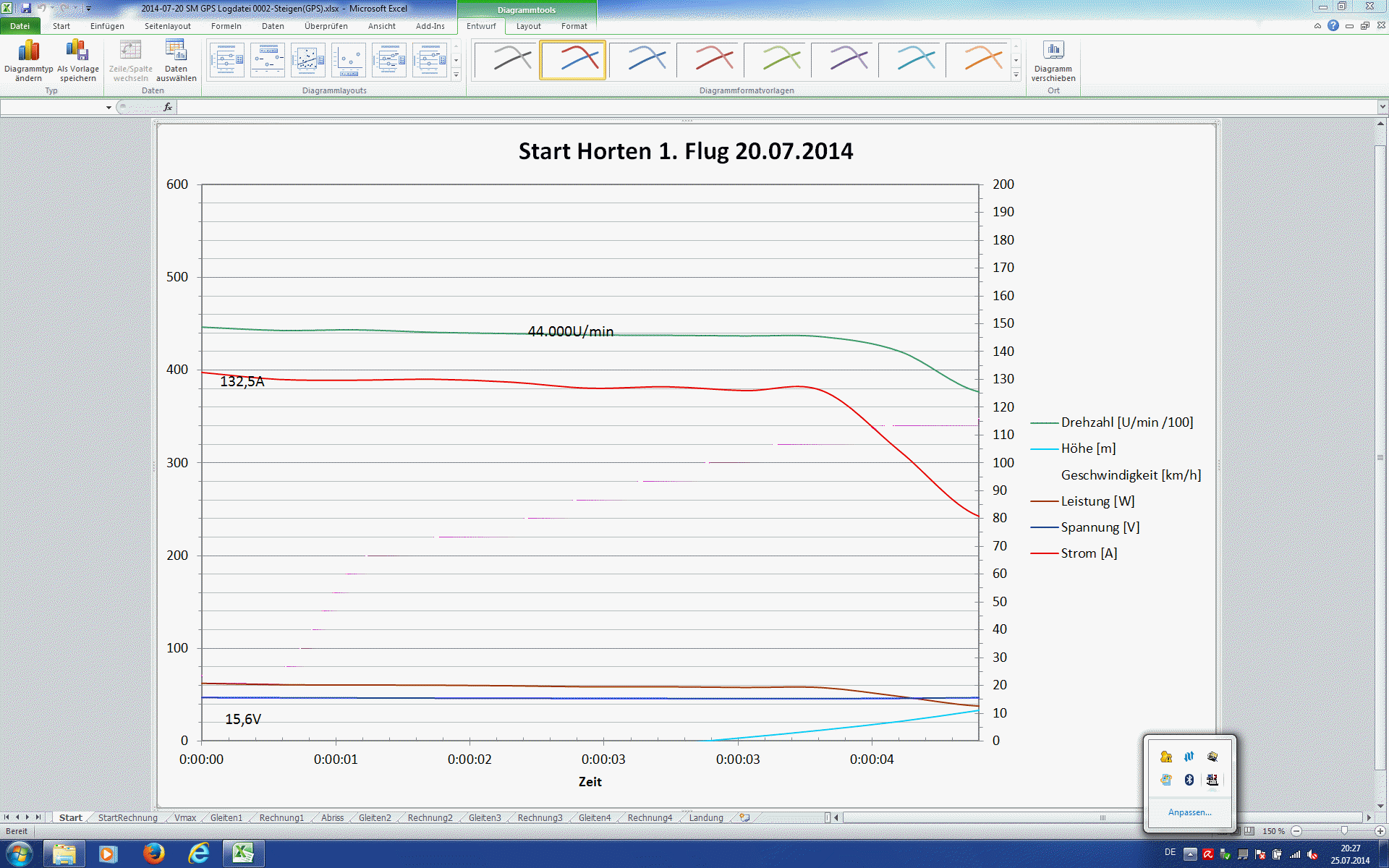Image resolution: width=1389 pixels, height=868 pixels.
Task: Expand the chart styles gallery
Action: click(x=1016, y=75)
